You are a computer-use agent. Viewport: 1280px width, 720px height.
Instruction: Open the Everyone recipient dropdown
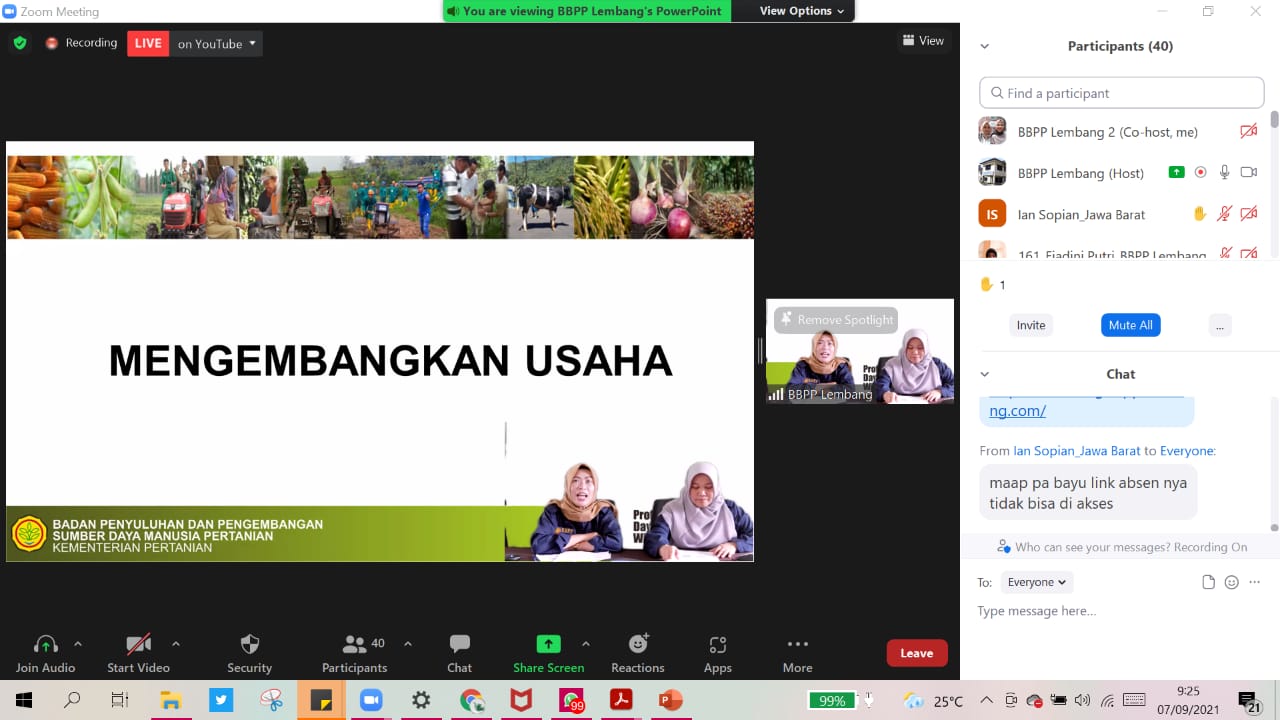pyautogui.click(x=1037, y=582)
